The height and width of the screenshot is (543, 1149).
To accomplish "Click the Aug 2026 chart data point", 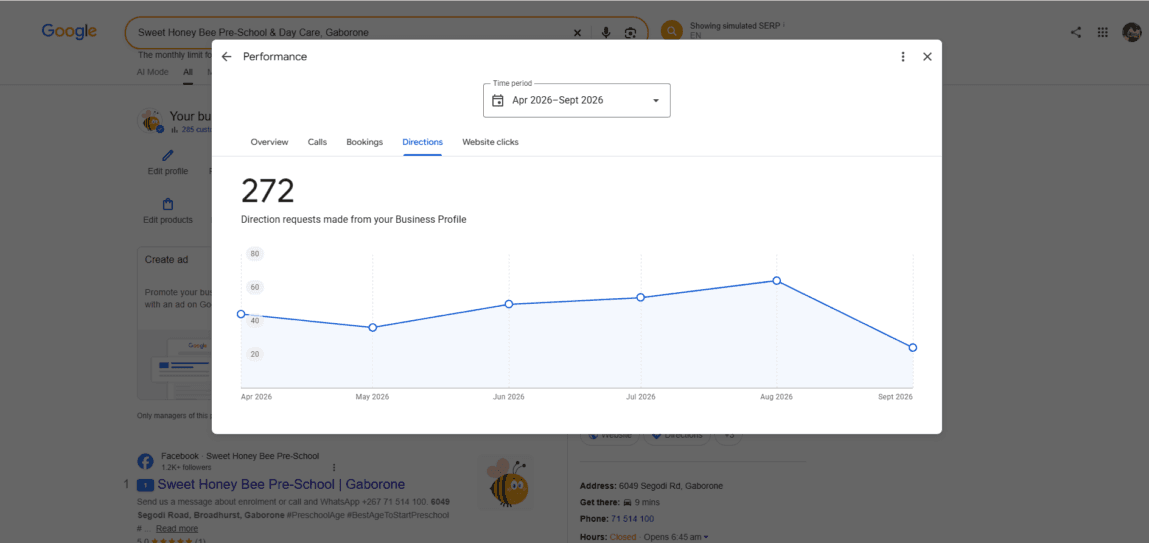I will click(777, 281).
